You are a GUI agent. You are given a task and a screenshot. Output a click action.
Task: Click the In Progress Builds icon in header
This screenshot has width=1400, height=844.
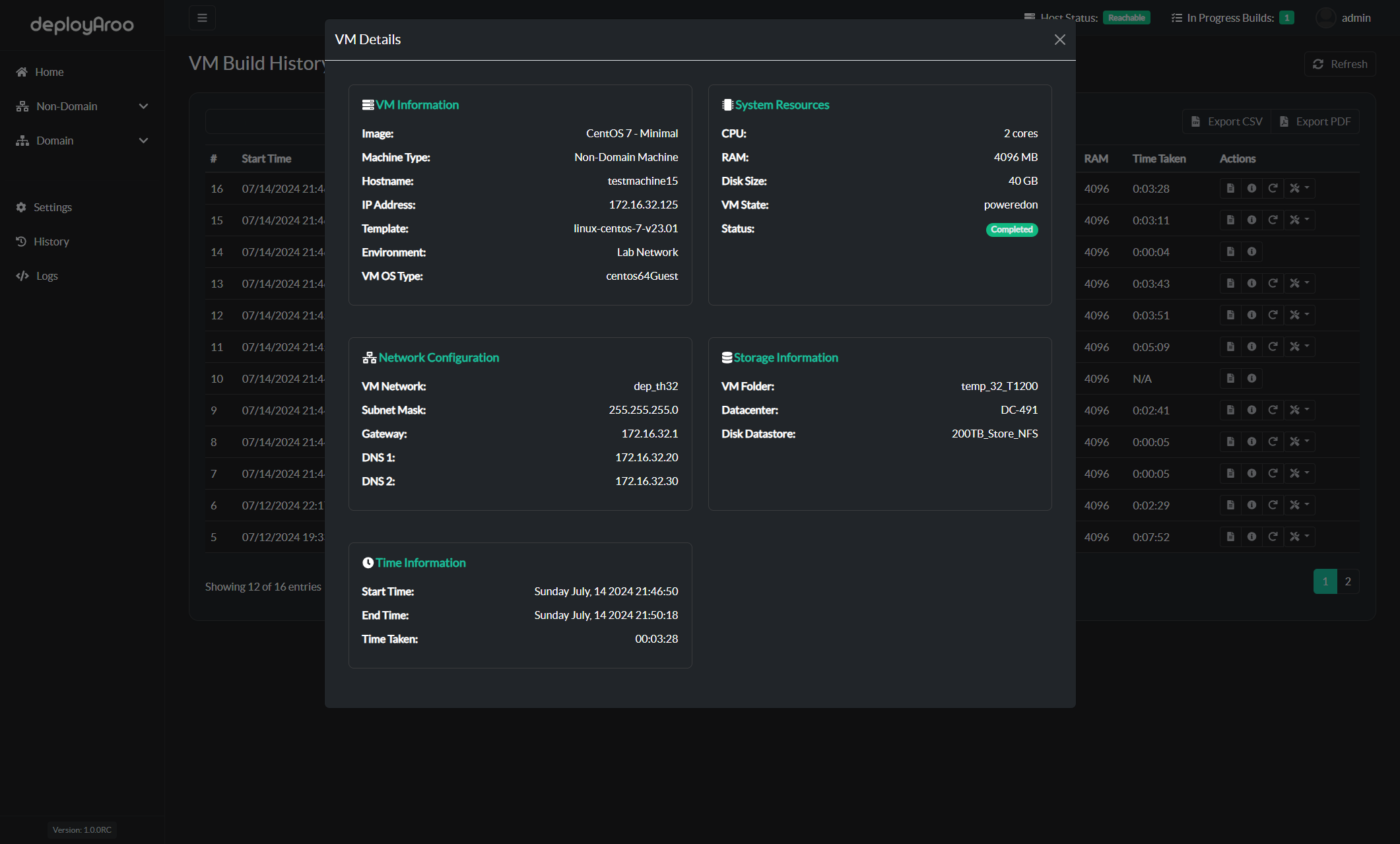[x=1177, y=17]
